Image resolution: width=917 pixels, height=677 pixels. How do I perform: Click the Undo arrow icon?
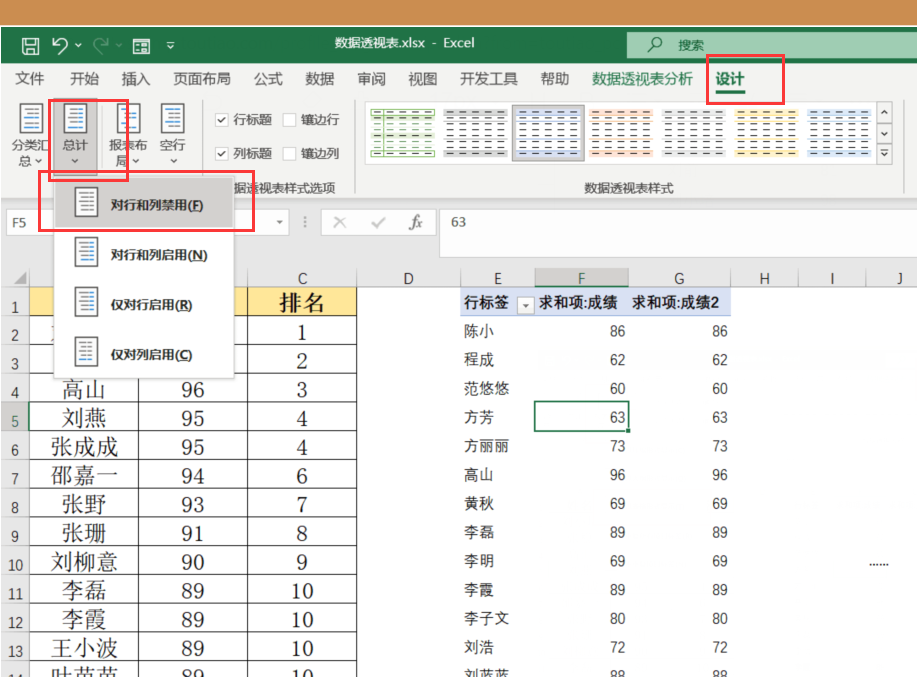click(60, 45)
